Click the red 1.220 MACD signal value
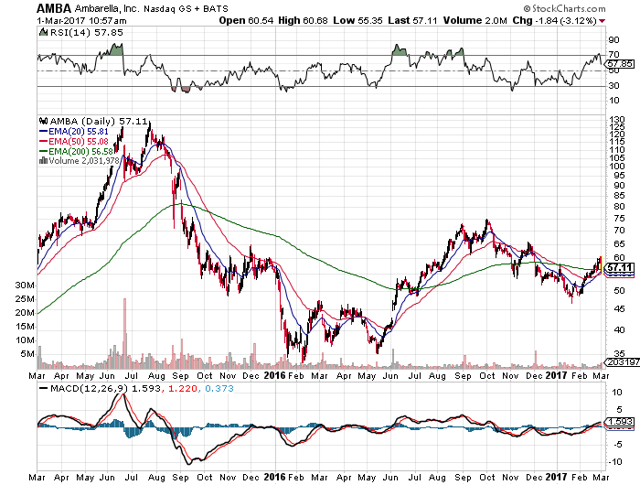This screenshot has width=640, height=485. [182, 389]
